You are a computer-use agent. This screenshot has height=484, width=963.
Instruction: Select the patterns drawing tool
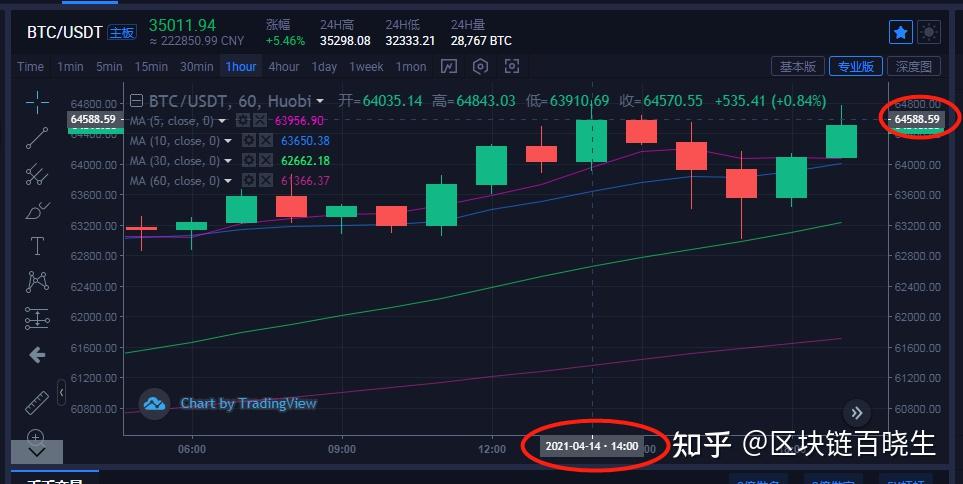(37, 282)
